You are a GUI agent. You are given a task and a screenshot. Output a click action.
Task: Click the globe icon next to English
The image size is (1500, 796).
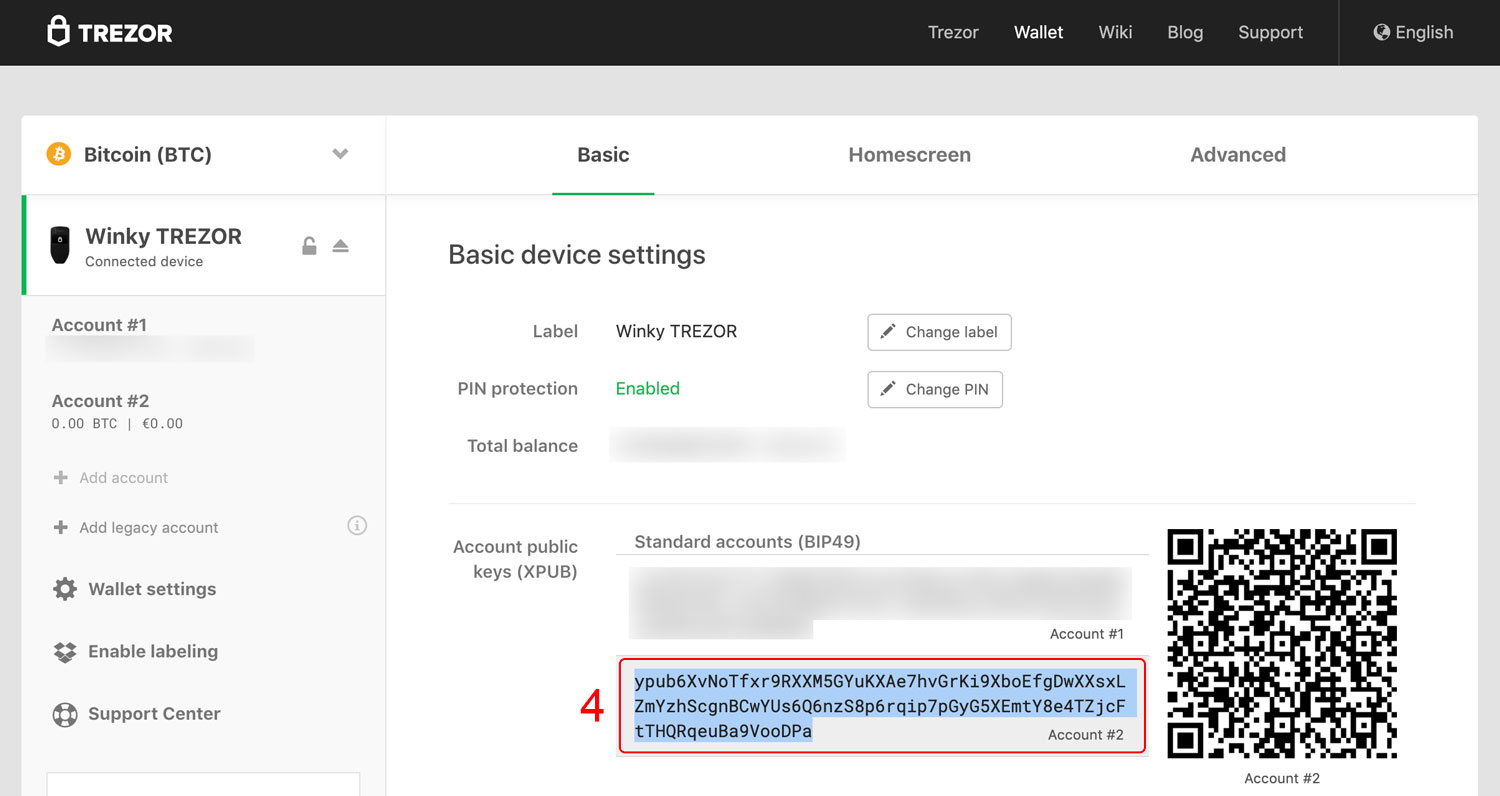point(1382,32)
